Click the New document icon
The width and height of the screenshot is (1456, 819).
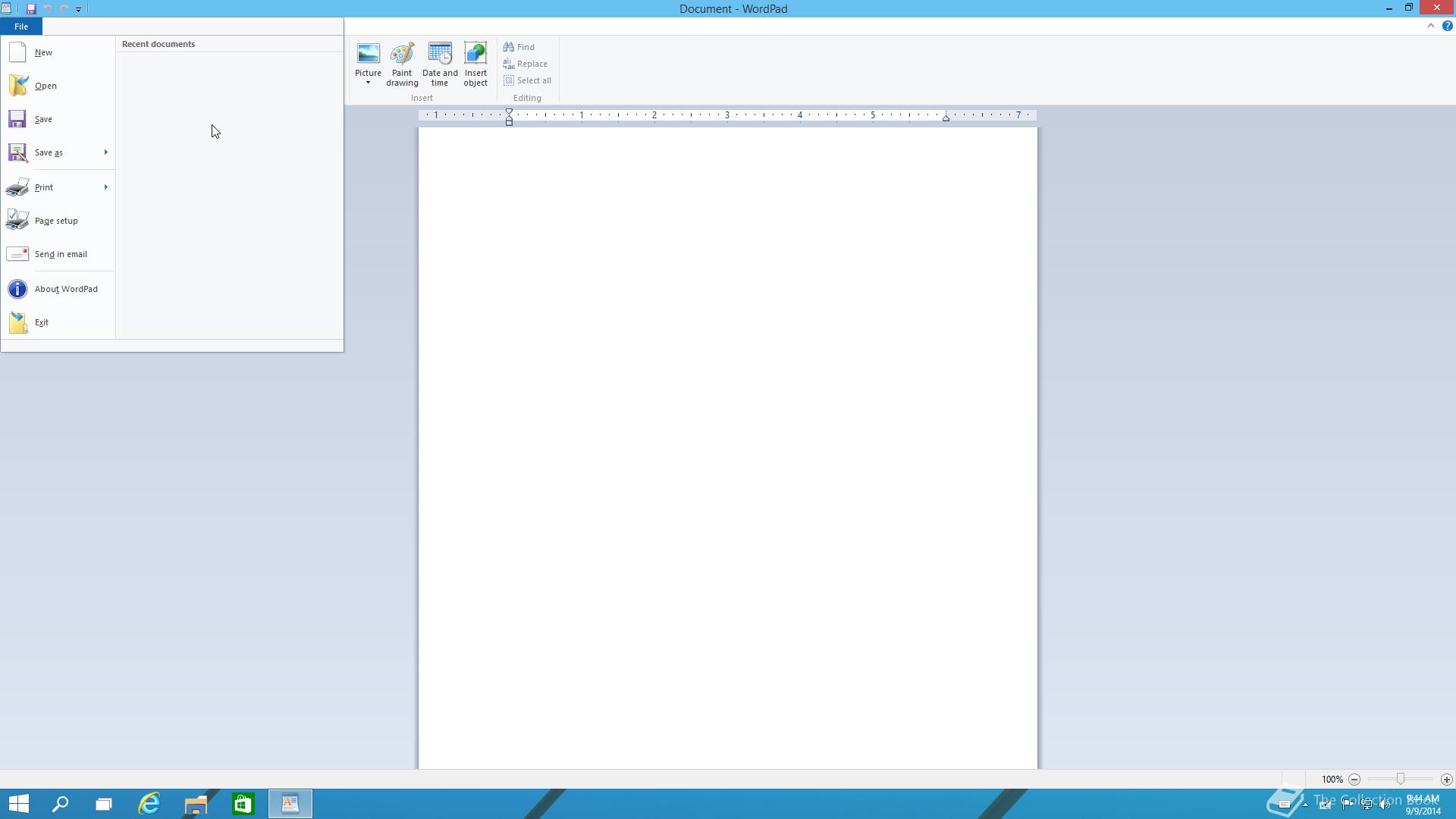pos(17,52)
